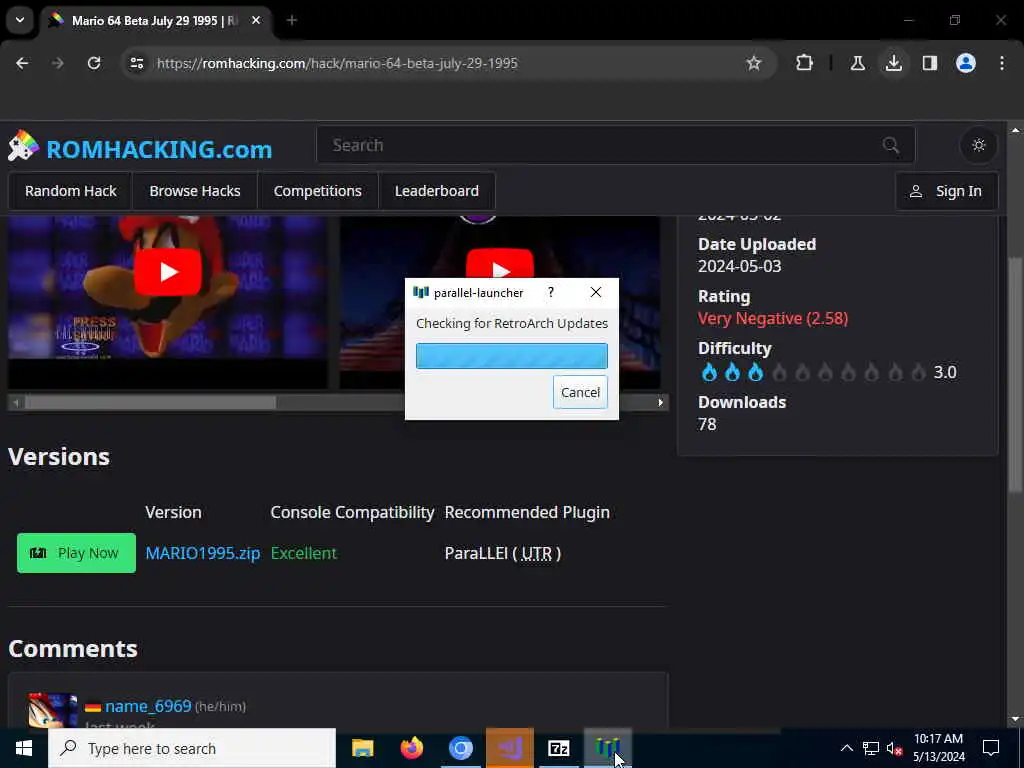Show hidden system tray icons

point(846,748)
